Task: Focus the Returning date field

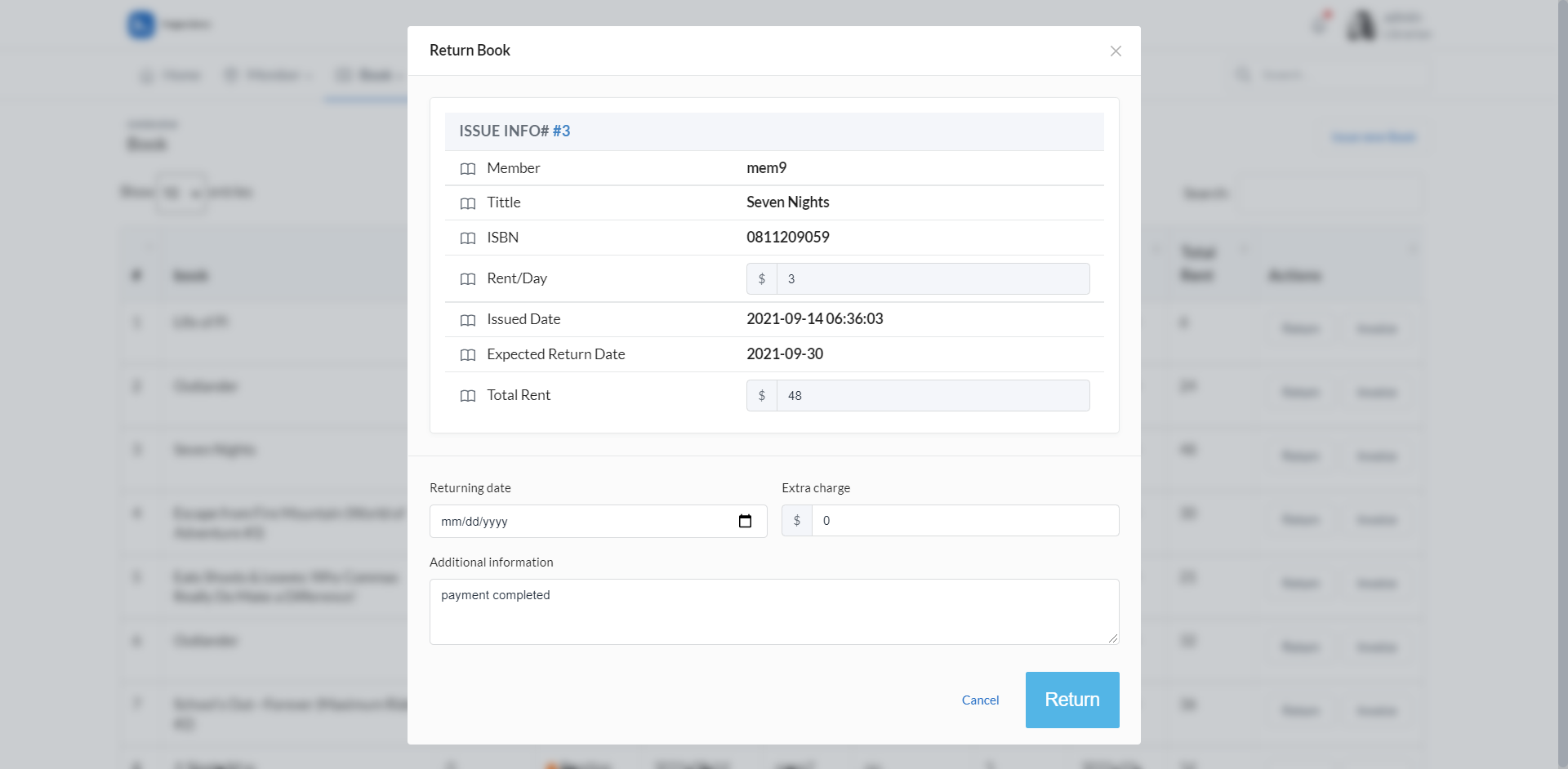Action: click(598, 521)
